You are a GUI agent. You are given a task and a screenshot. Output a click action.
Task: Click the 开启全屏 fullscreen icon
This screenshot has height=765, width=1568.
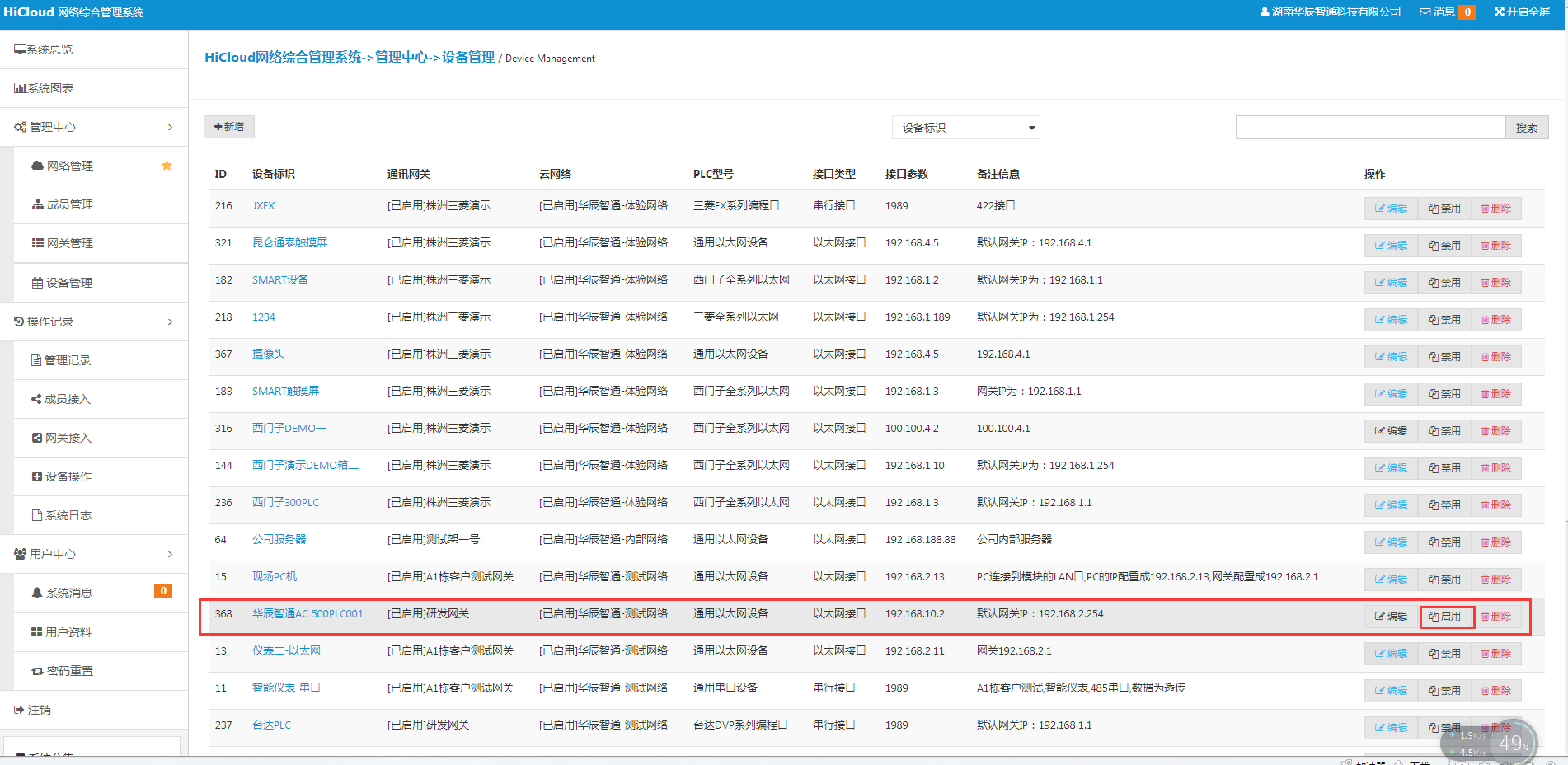(x=1499, y=12)
